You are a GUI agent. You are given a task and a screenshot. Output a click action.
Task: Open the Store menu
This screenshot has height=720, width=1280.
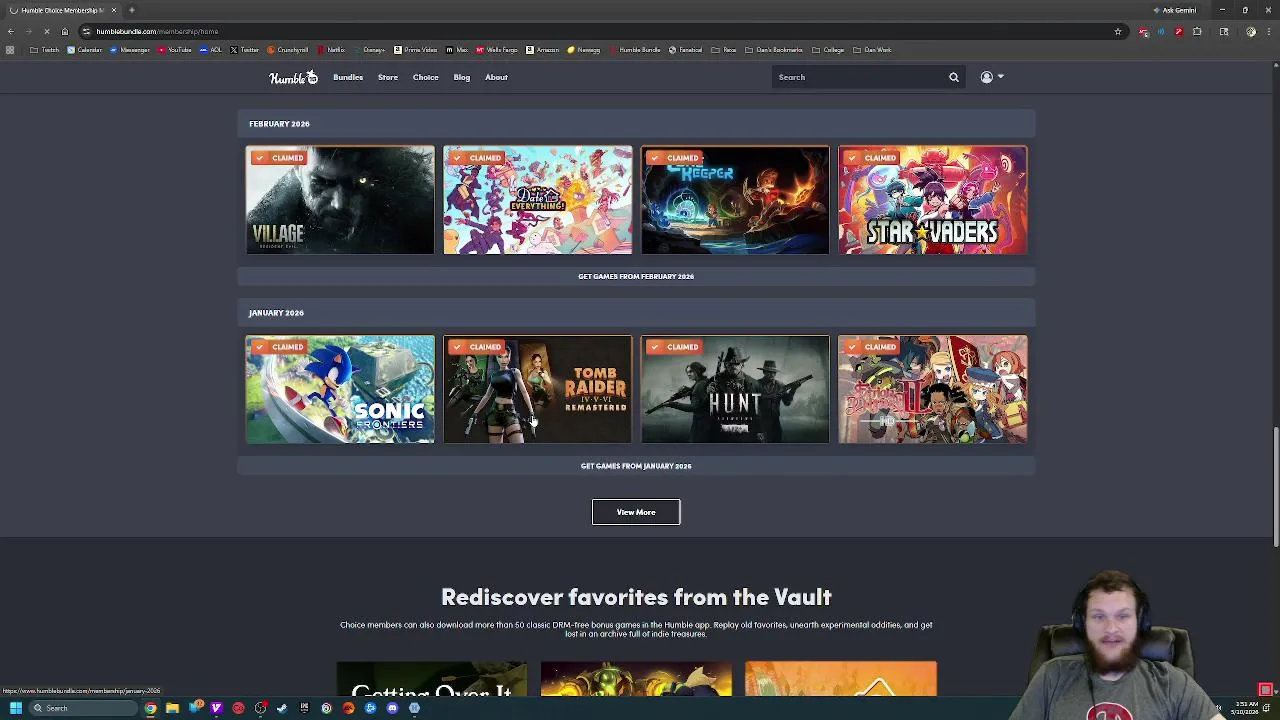point(388,77)
